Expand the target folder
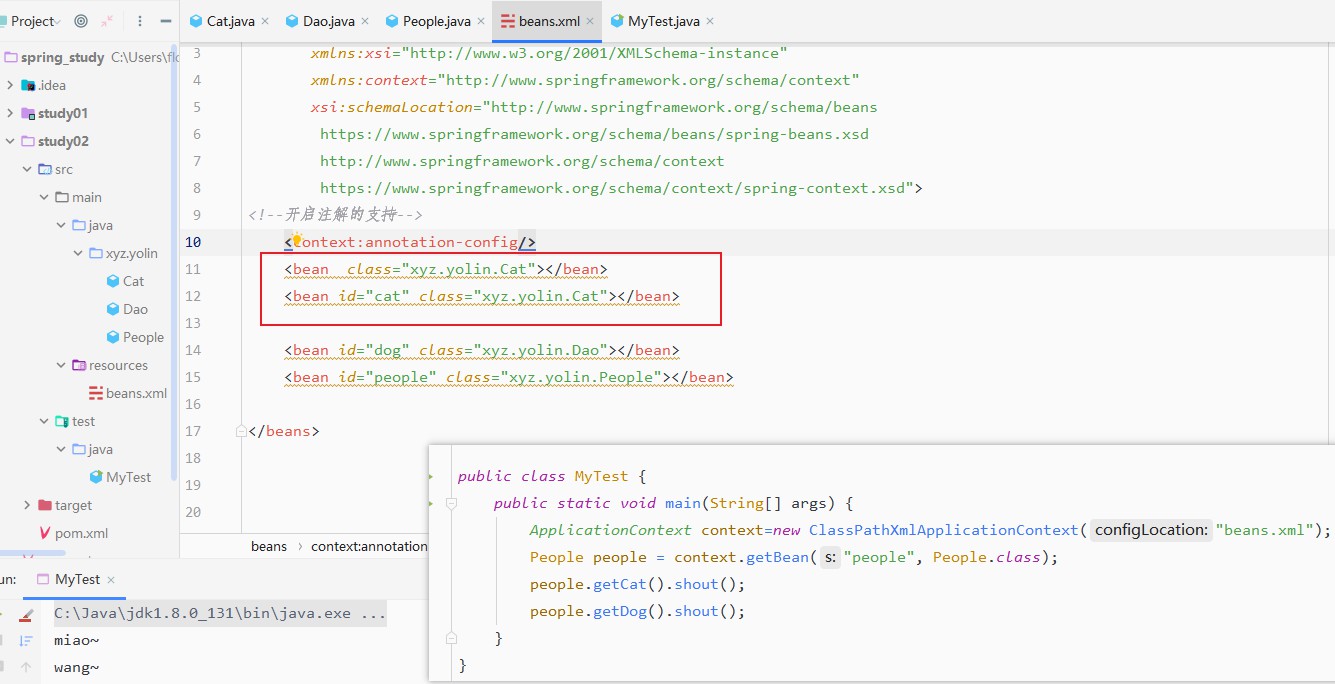 (x=27, y=505)
